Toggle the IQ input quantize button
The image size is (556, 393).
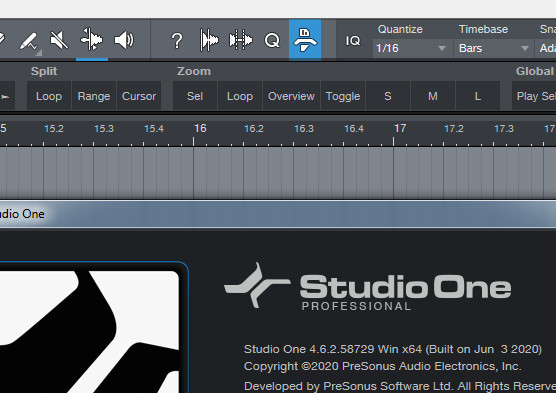tap(353, 41)
